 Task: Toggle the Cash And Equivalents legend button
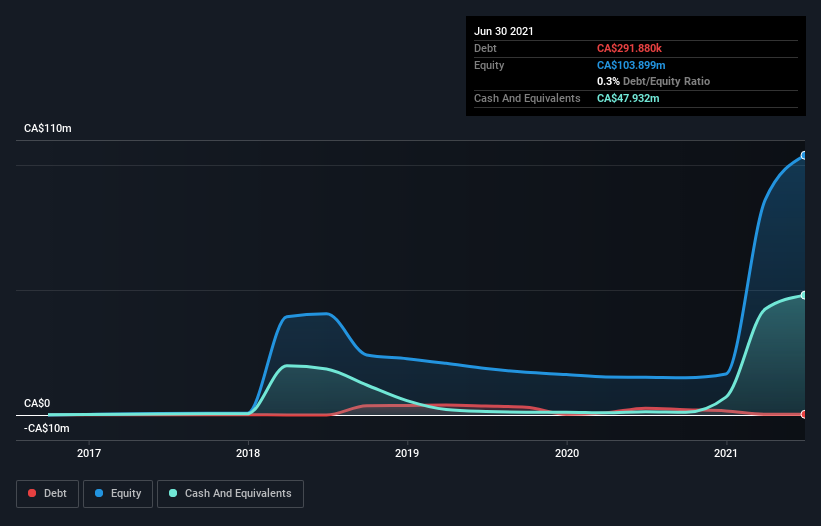(x=230, y=494)
